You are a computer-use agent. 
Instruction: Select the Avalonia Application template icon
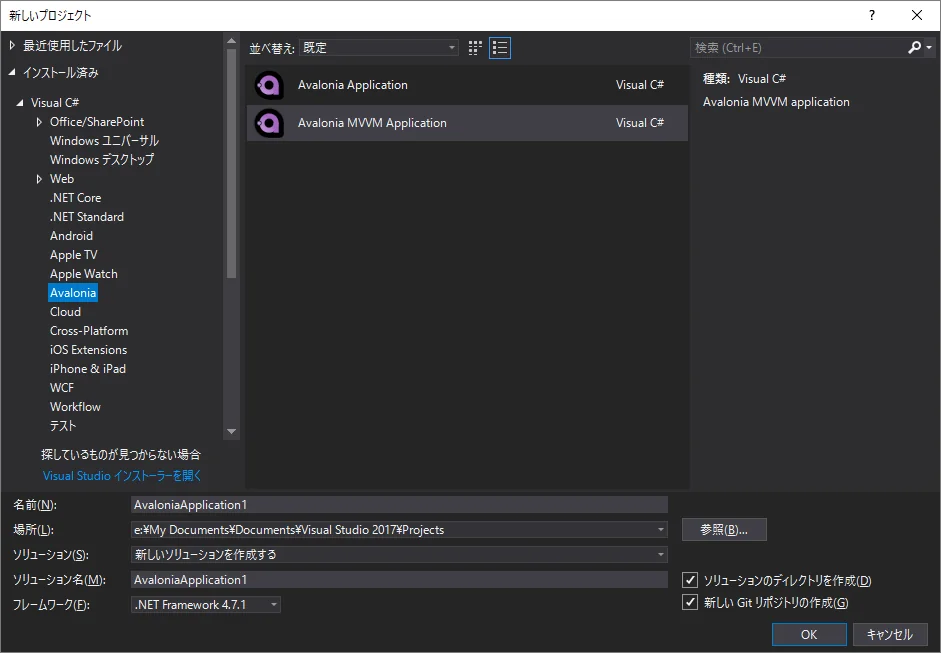click(x=269, y=85)
